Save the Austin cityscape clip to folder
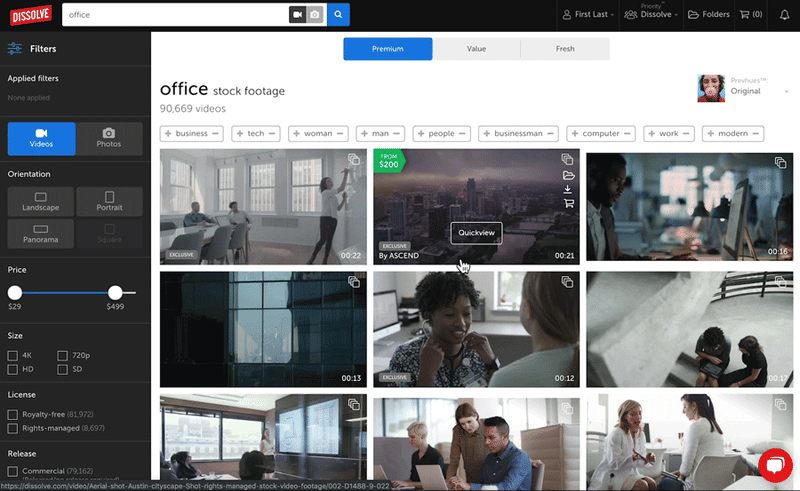 pyautogui.click(x=568, y=174)
